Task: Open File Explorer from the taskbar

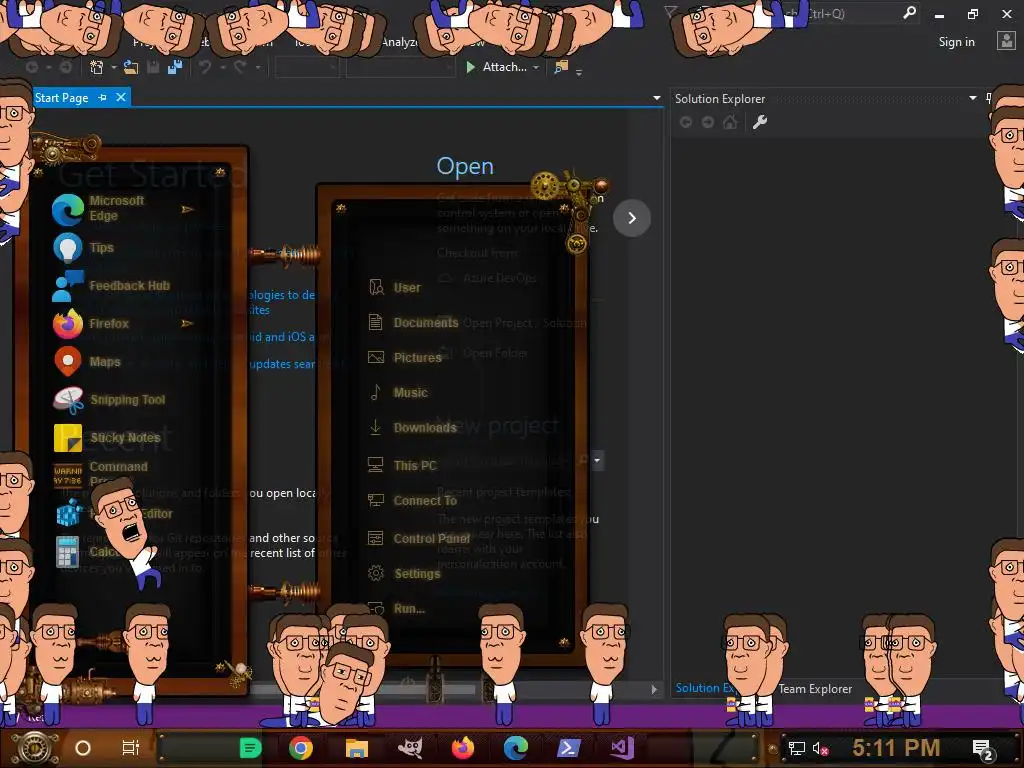Action: point(357,748)
